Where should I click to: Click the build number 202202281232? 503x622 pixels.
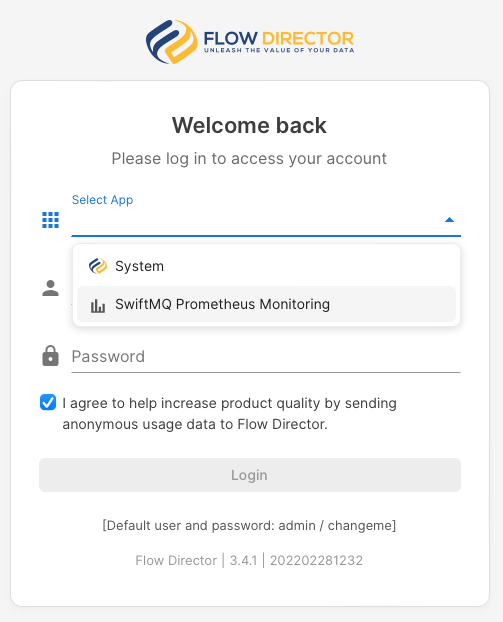click(x=316, y=561)
